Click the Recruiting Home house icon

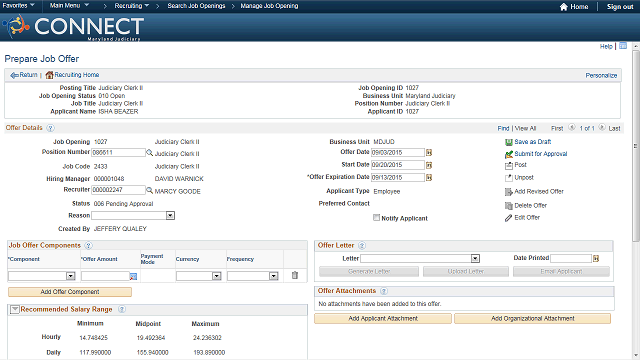(49, 75)
